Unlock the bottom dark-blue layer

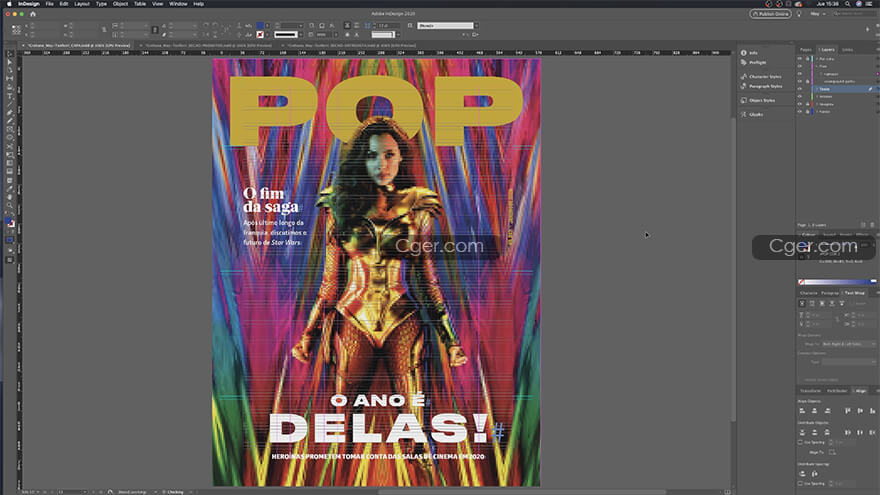click(x=807, y=112)
